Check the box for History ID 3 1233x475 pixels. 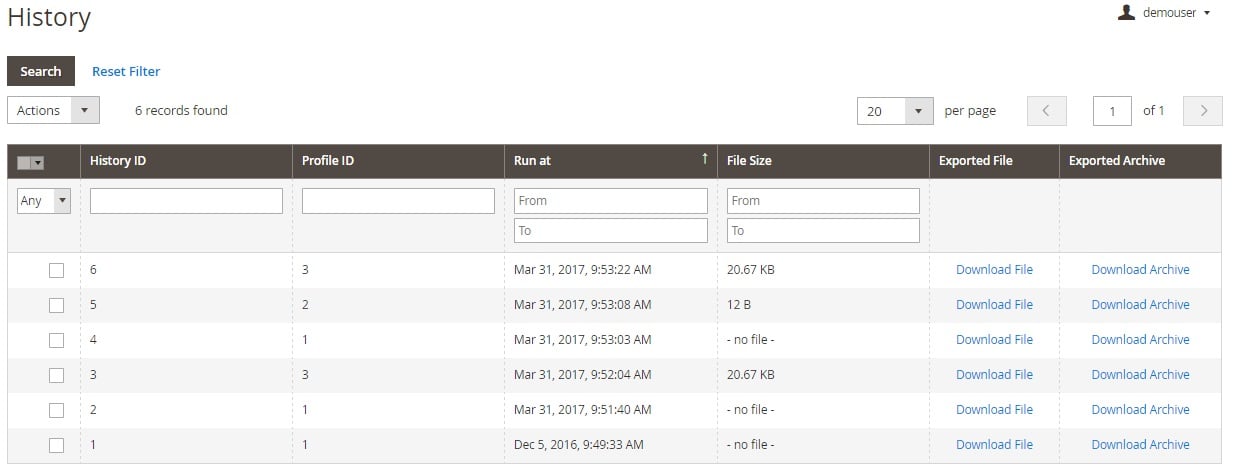[x=56, y=375]
